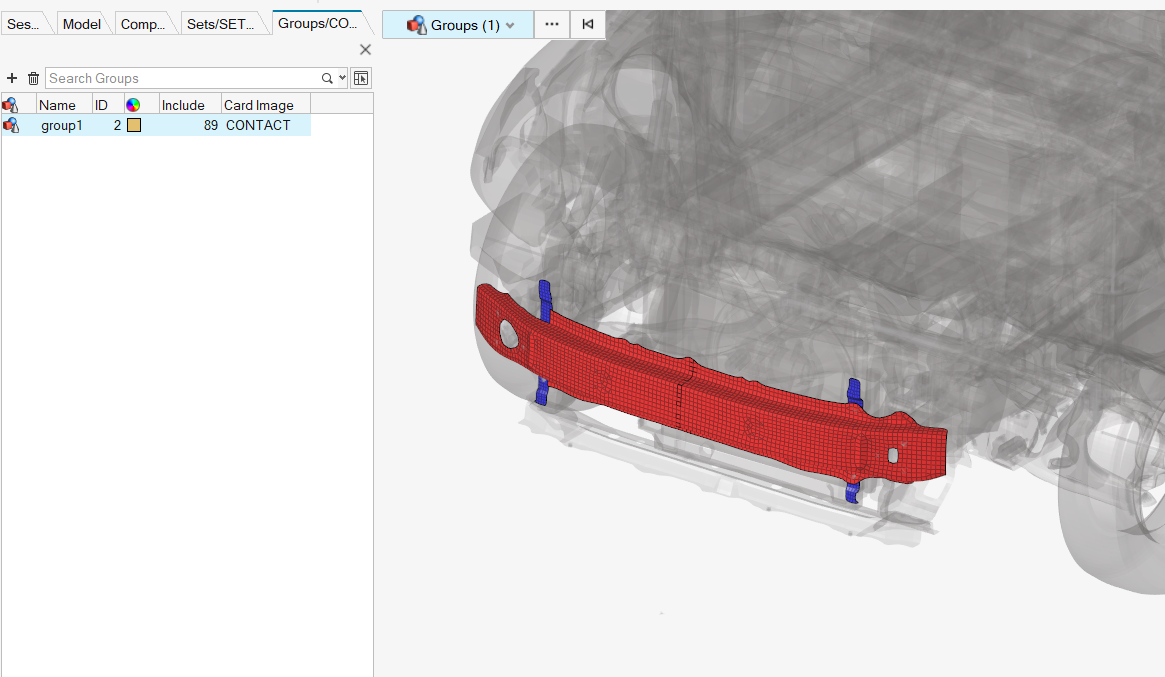Click the entity icon column header
1165x677 pixels.
pyautogui.click(x=11, y=105)
